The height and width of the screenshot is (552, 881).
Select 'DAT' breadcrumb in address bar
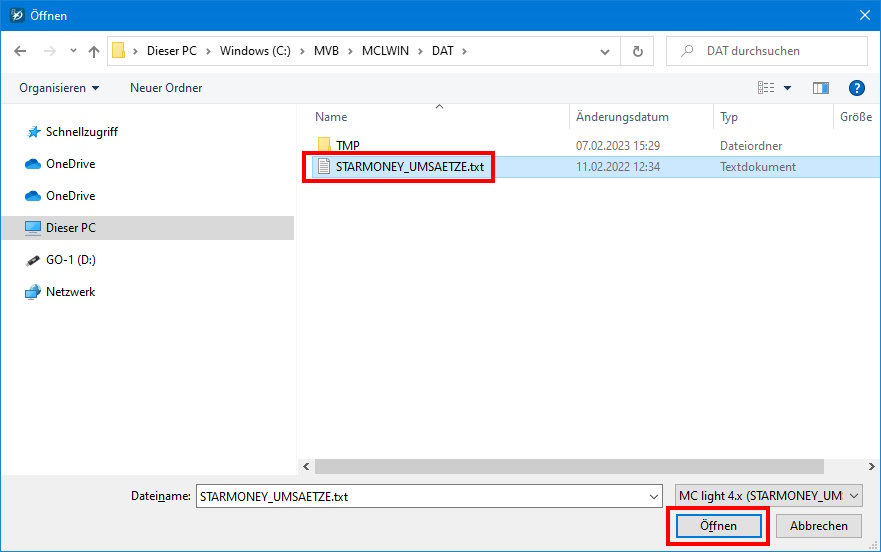click(x=443, y=51)
